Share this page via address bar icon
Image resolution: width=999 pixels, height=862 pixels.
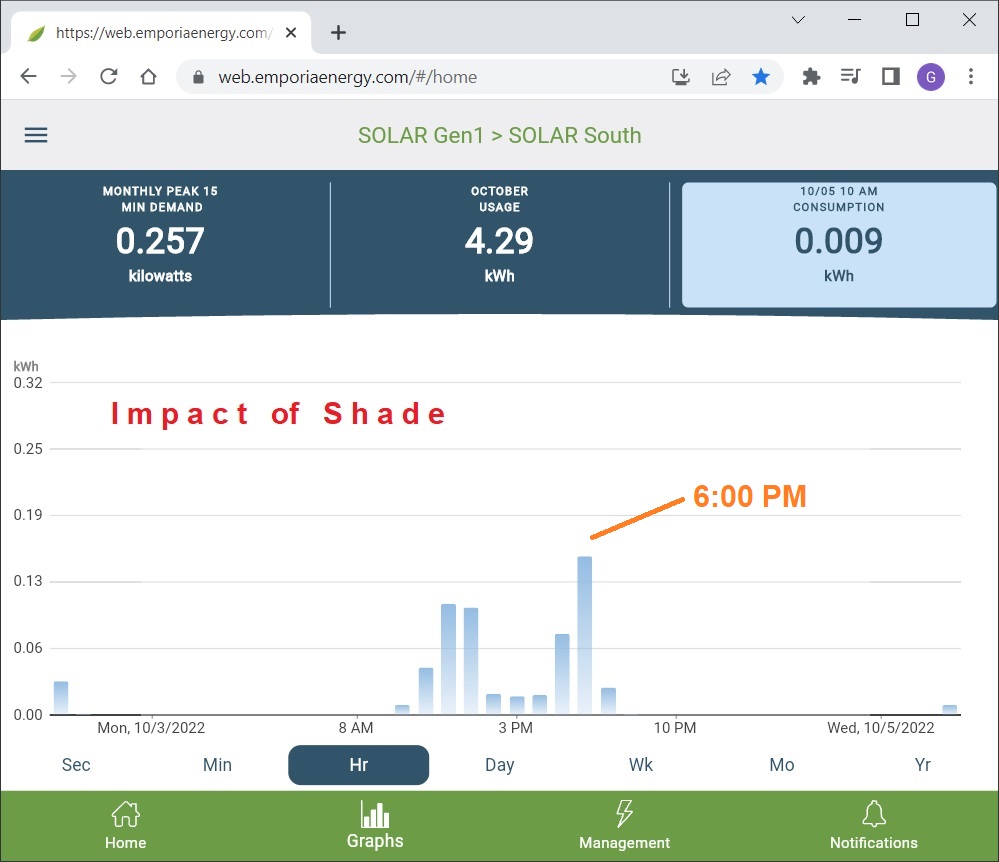(720, 77)
